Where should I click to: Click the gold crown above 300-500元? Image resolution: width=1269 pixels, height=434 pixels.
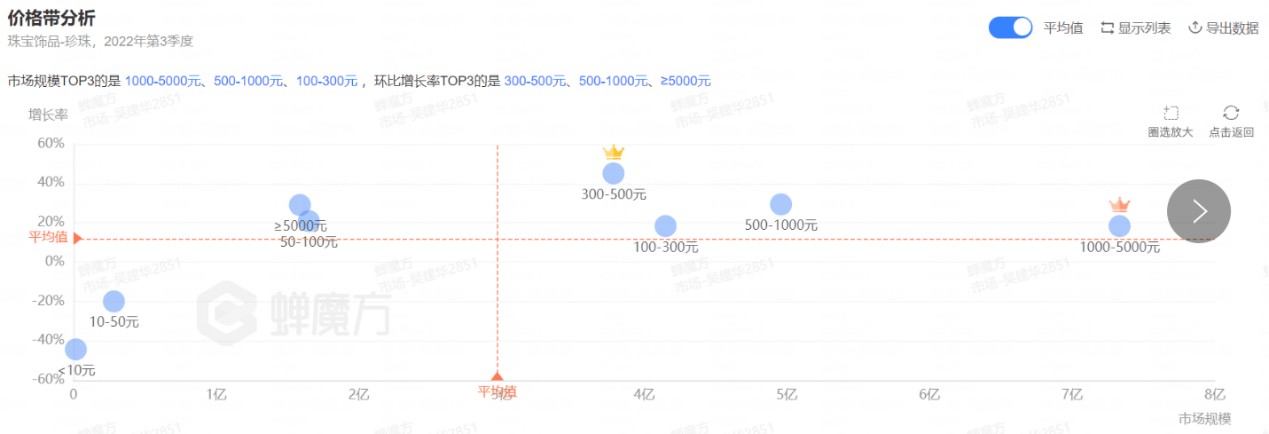coord(613,152)
